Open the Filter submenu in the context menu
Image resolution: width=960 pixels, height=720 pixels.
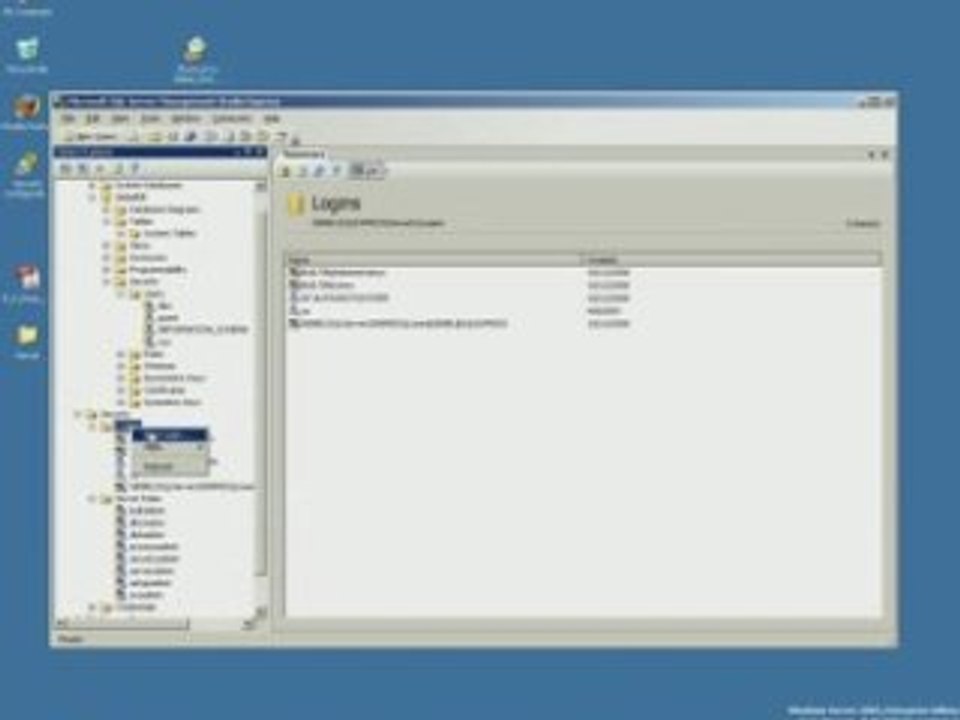pyautogui.click(x=170, y=447)
